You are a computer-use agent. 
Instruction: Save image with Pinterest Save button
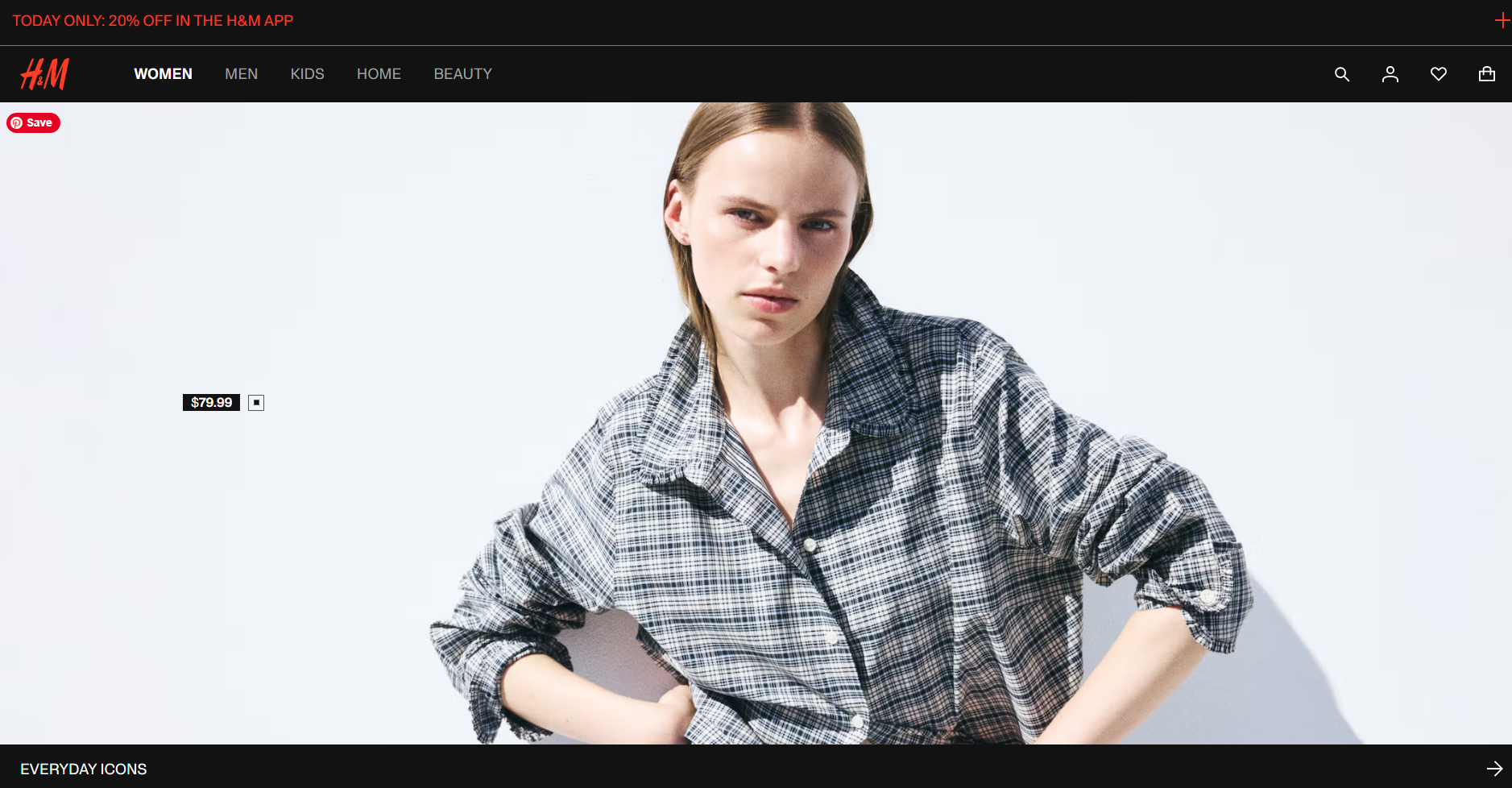coord(33,122)
